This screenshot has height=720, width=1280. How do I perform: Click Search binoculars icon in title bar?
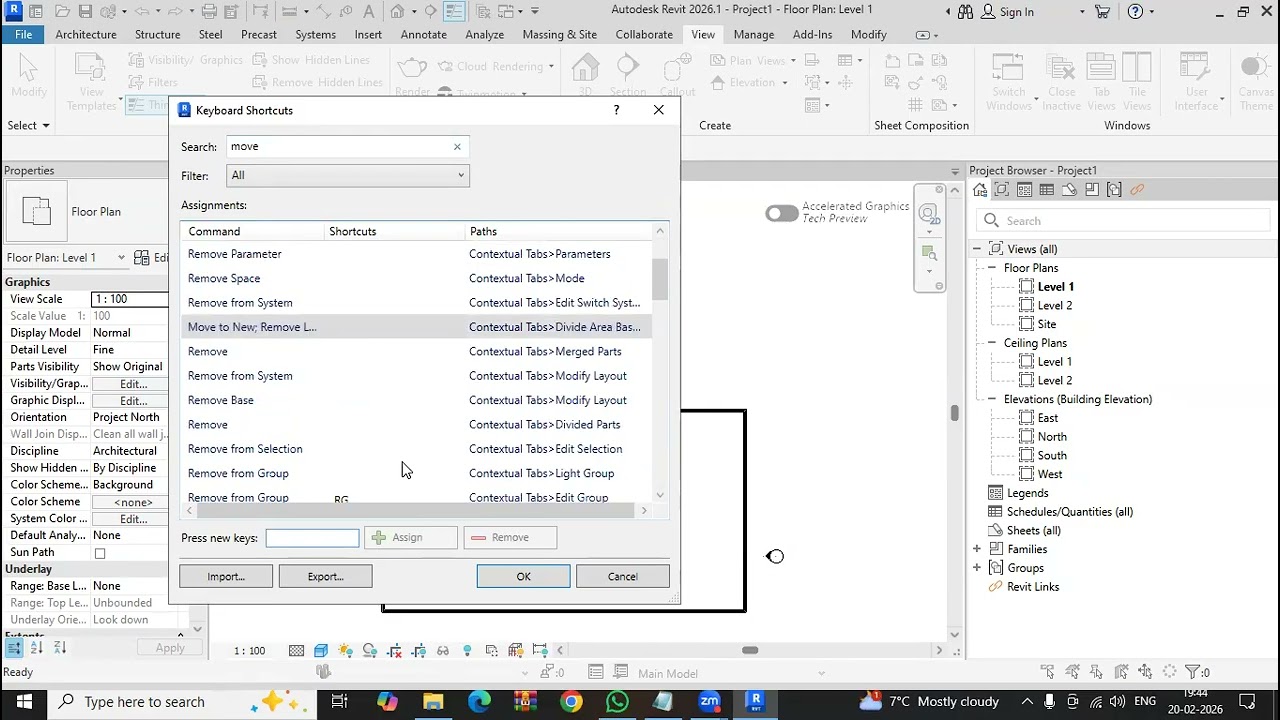click(965, 12)
